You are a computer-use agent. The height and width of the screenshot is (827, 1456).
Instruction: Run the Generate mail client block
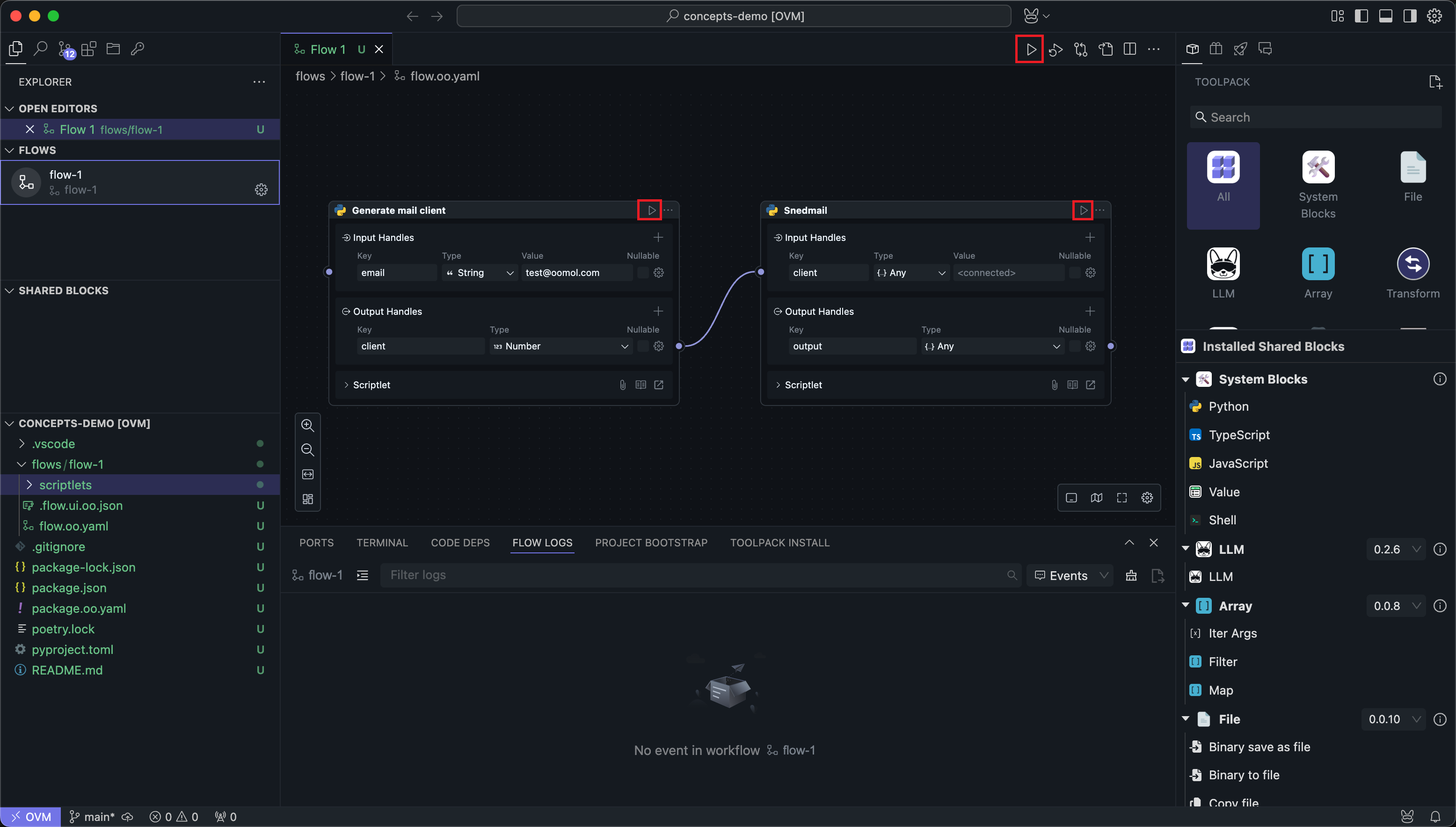[x=651, y=210]
